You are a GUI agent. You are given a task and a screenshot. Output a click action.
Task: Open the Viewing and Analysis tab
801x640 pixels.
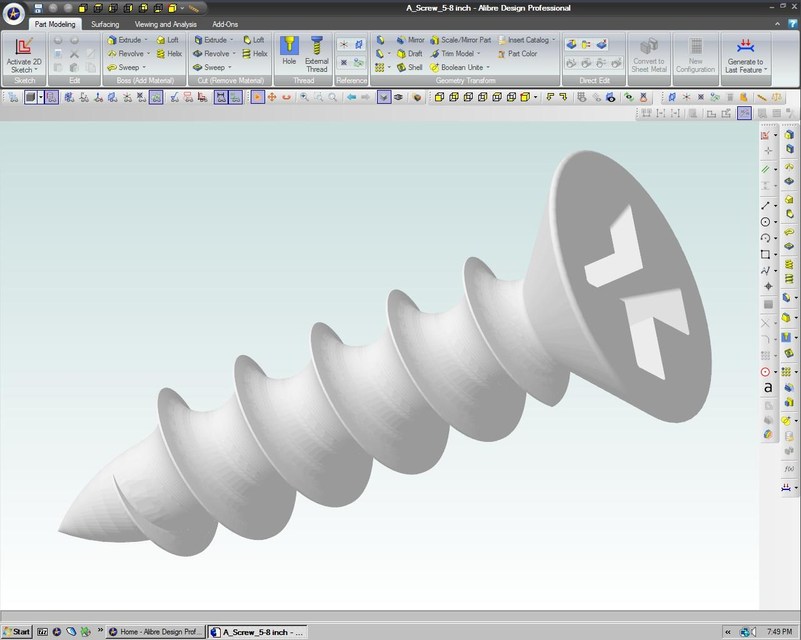(166, 23)
